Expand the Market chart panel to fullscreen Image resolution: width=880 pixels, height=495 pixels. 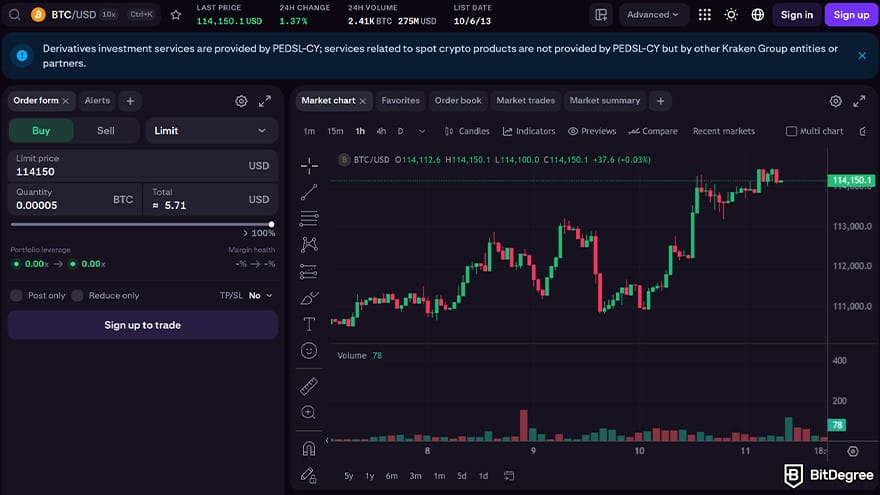click(859, 101)
